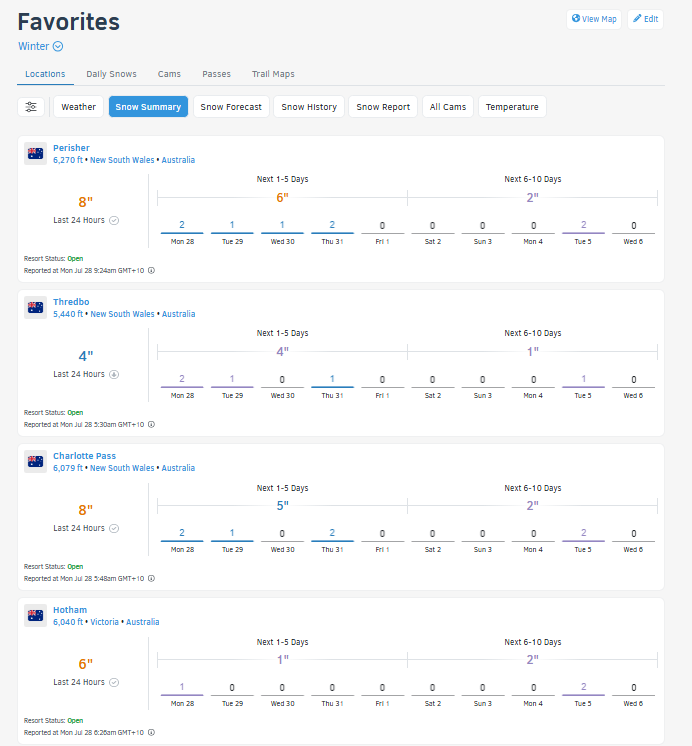Image resolution: width=692 pixels, height=746 pixels.
Task: Click Hotham's 6" last 24 hours total
Action: [x=86, y=664]
